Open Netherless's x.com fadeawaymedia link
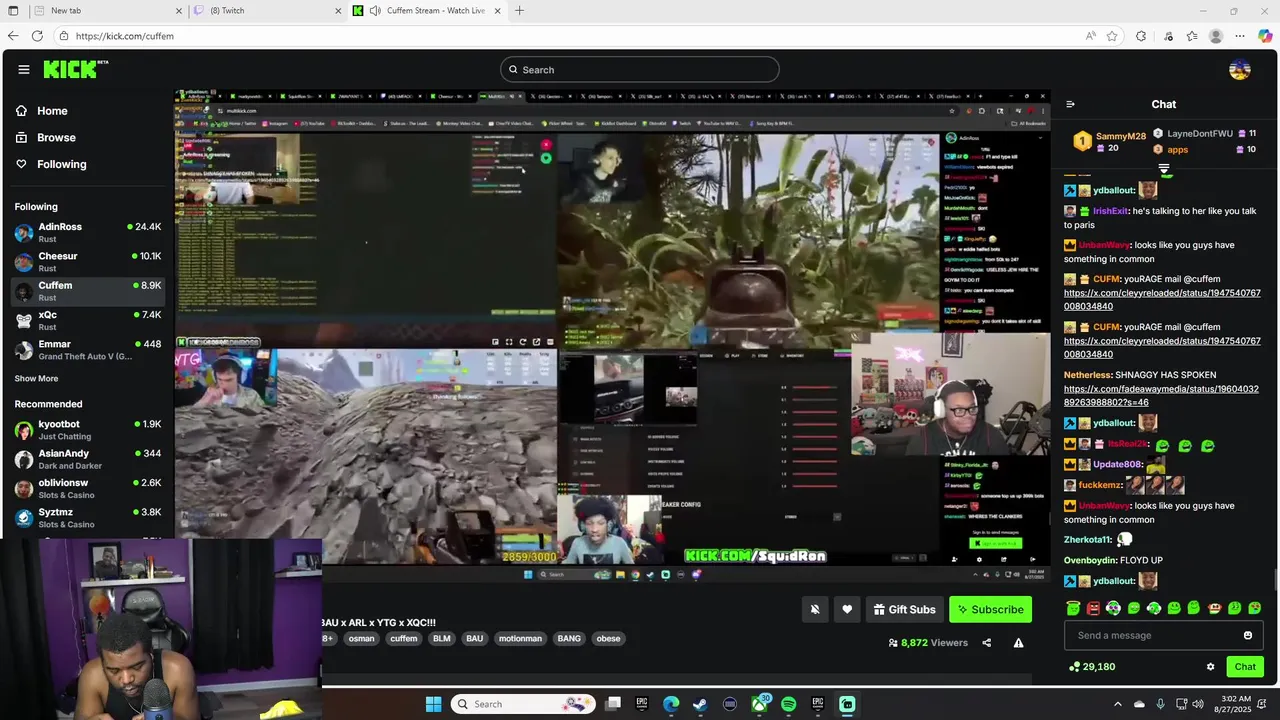This screenshot has height=720, width=1280. pyautogui.click(x=1161, y=396)
